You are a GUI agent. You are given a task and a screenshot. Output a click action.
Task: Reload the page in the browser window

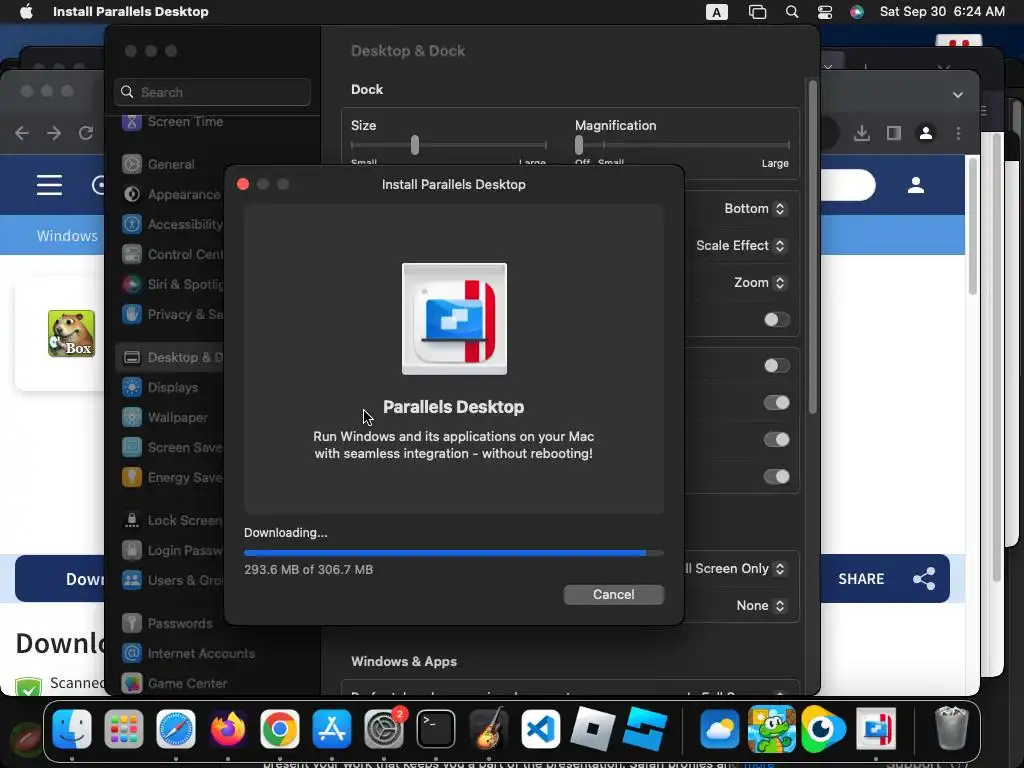click(86, 133)
